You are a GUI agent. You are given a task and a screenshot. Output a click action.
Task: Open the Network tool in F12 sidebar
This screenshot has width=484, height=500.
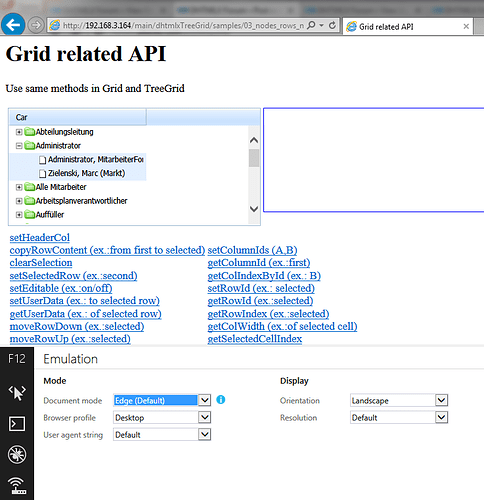[x=17, y=485]
